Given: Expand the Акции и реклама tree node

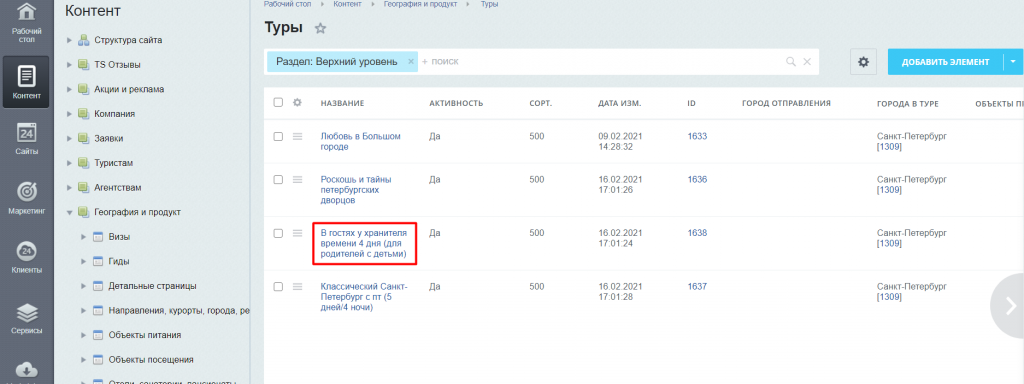Looking at the screenshot, I should click(69, 89).
